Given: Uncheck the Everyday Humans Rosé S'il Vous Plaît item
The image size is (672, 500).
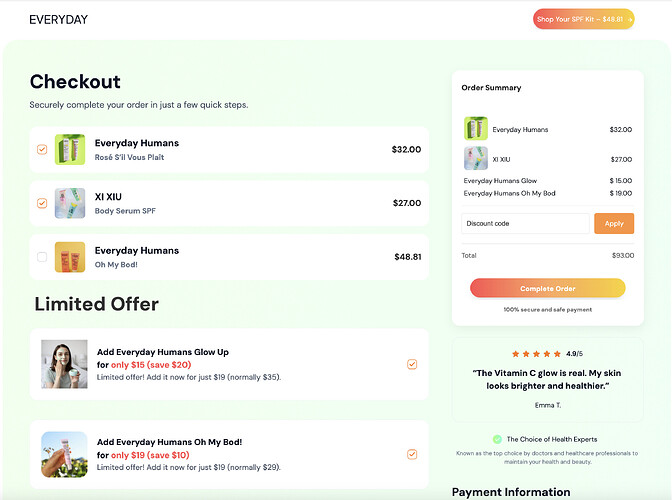Looking at the screenshot, I should pos(42,150).
